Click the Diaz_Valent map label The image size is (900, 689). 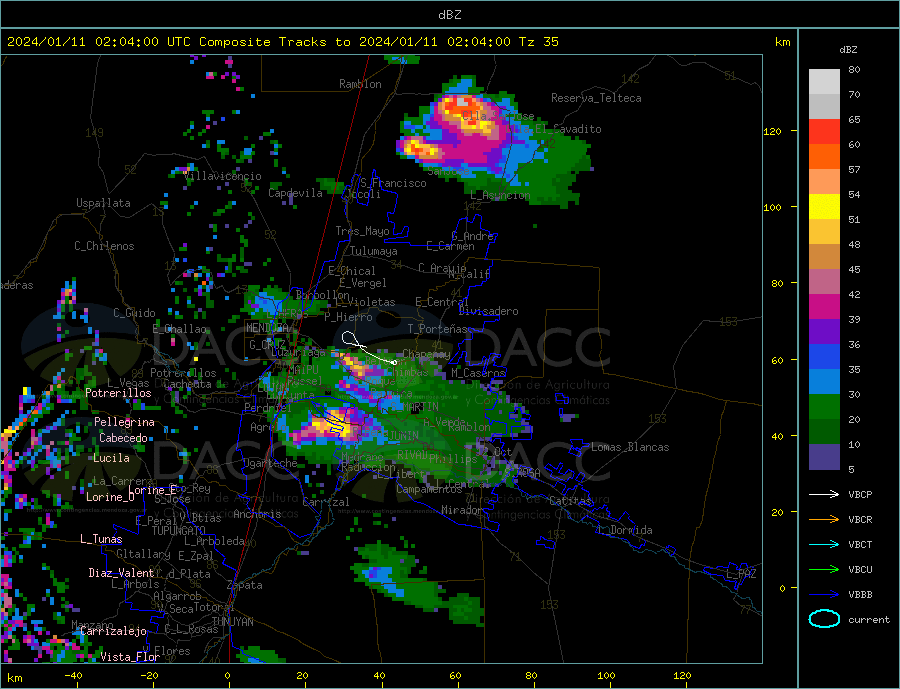[x=121, y=573]
